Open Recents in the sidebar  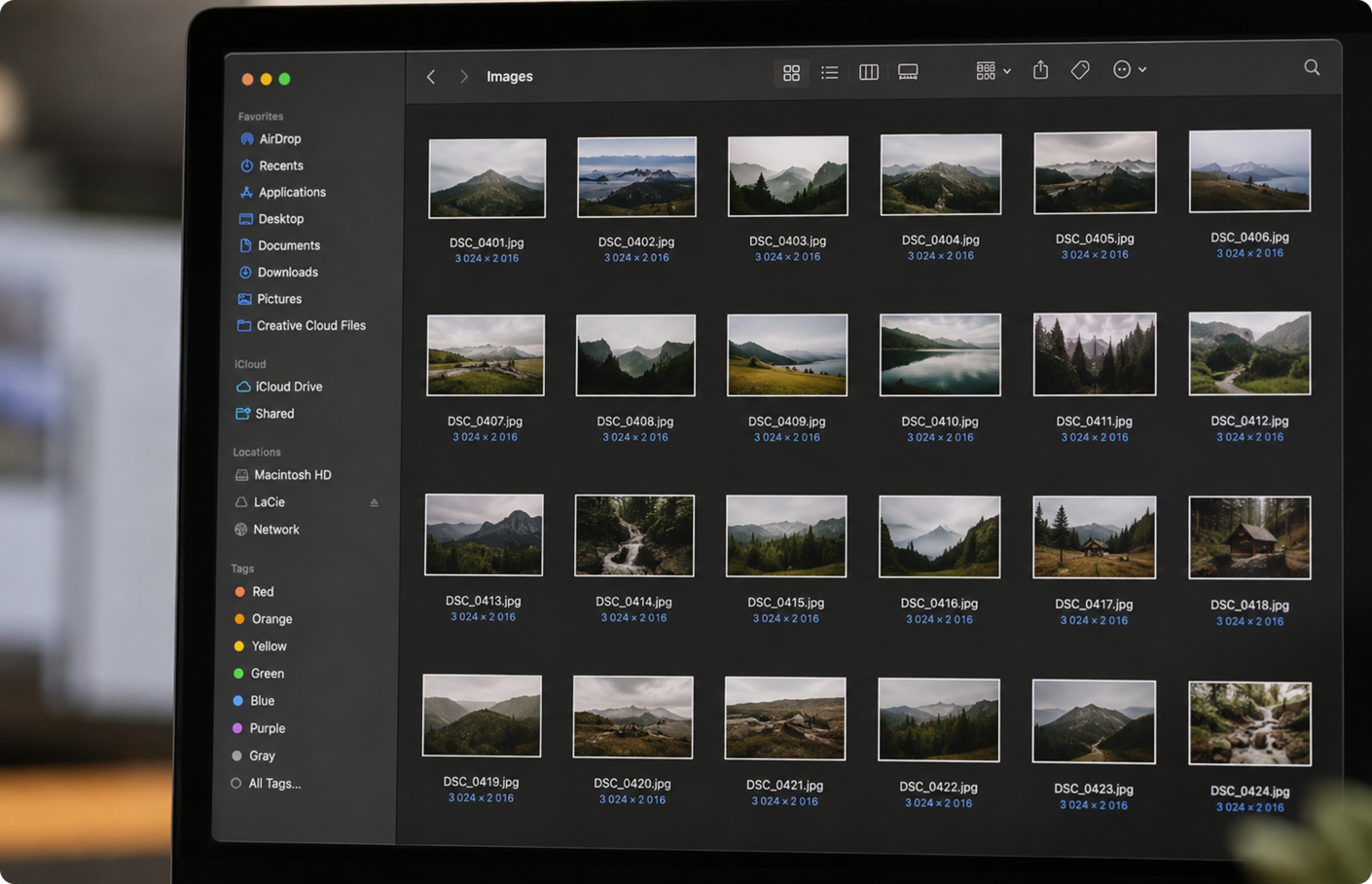tap(271, 166)
